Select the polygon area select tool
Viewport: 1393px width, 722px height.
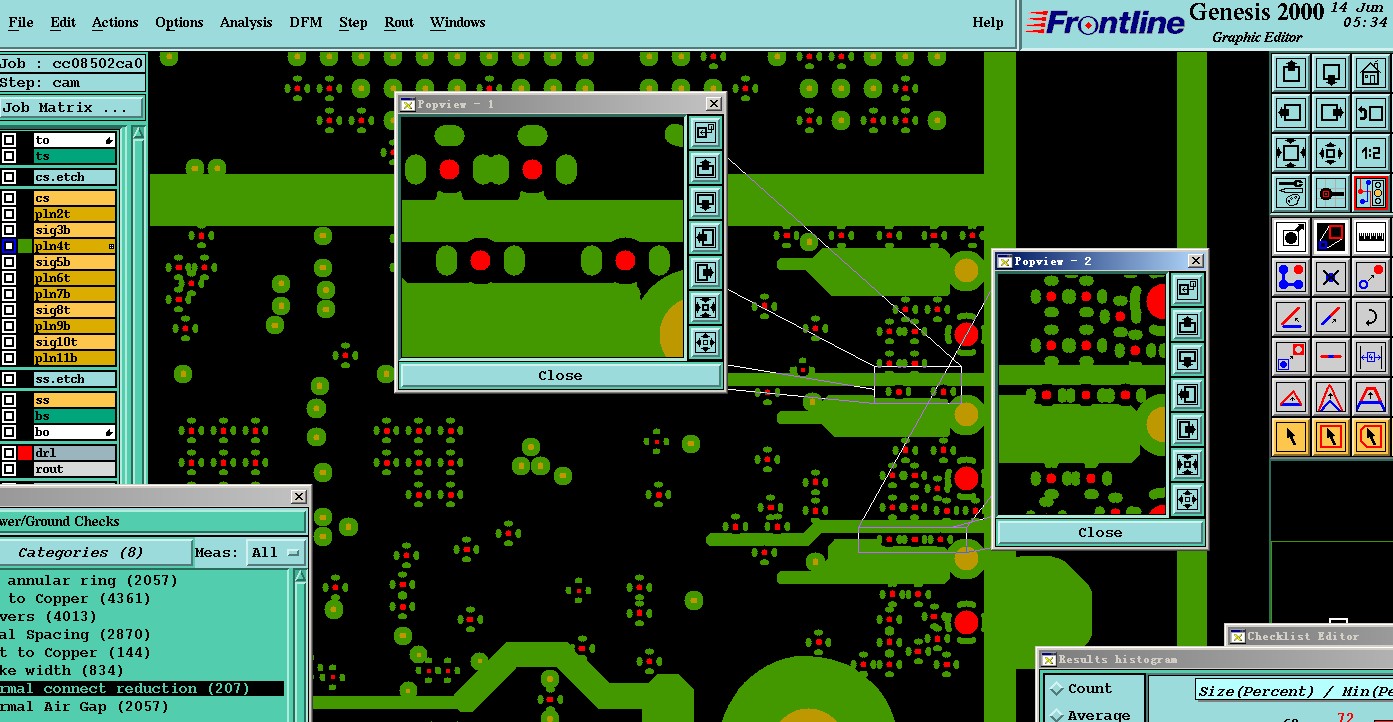(x=1371, y=436)
